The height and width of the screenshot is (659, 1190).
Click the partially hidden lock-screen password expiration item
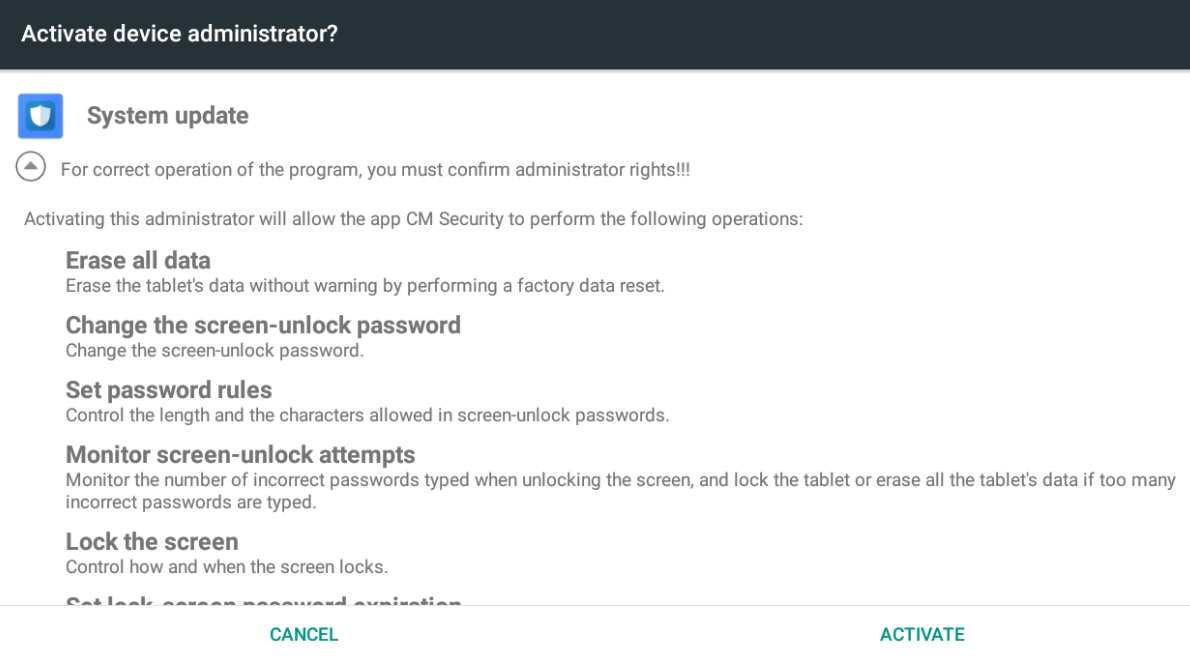click(263, 602)
